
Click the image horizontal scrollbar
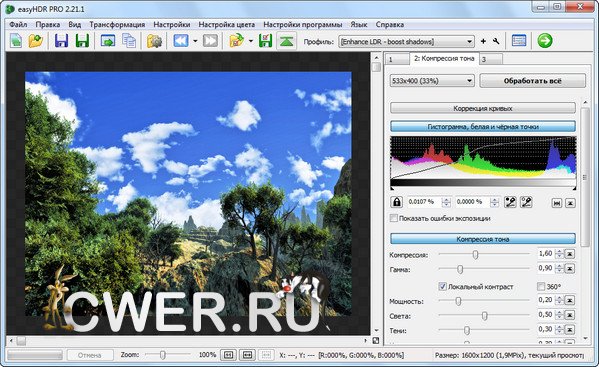point(188,341)
